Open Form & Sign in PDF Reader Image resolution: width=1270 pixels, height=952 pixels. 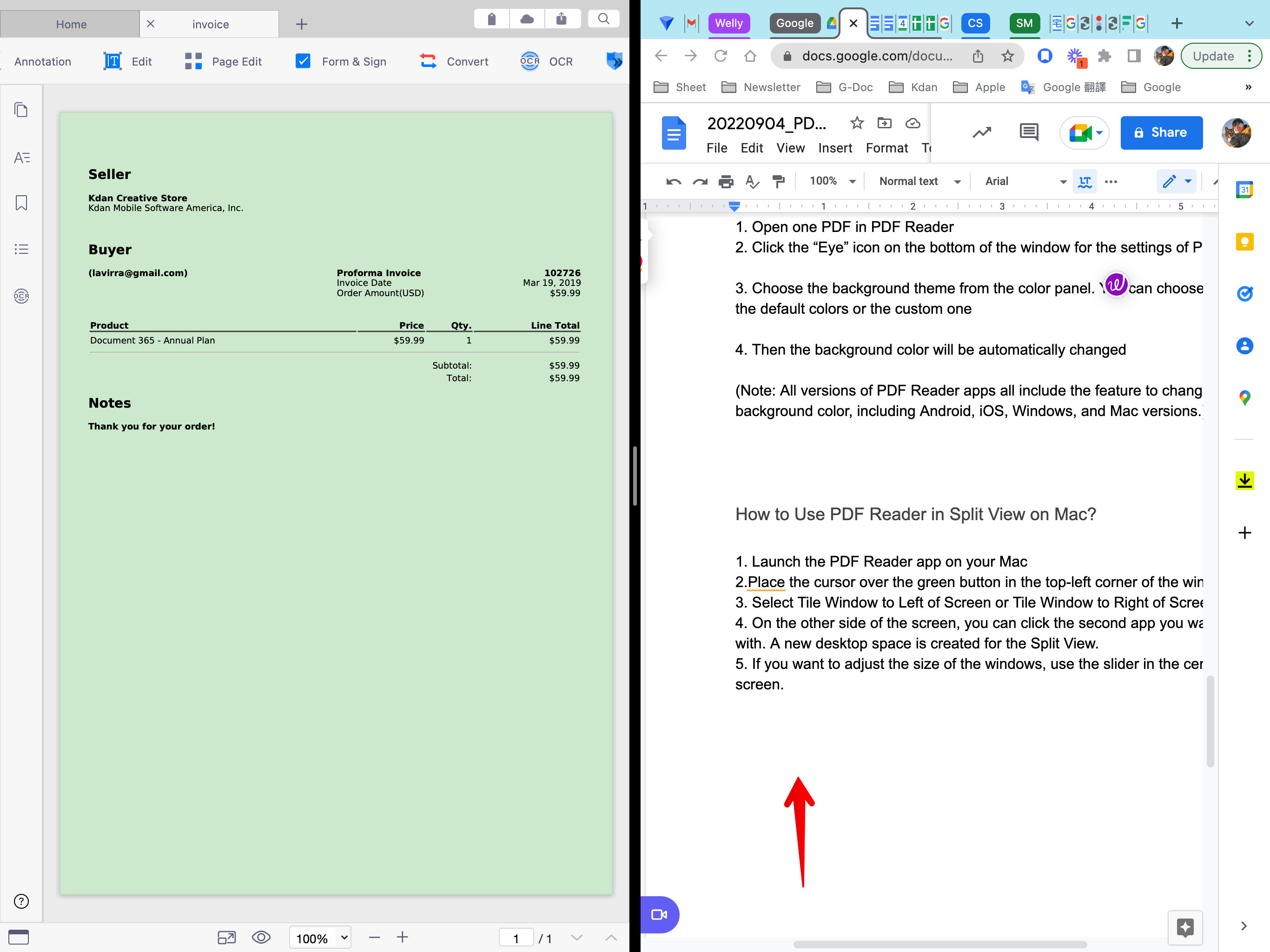click(x=341, y=61)
